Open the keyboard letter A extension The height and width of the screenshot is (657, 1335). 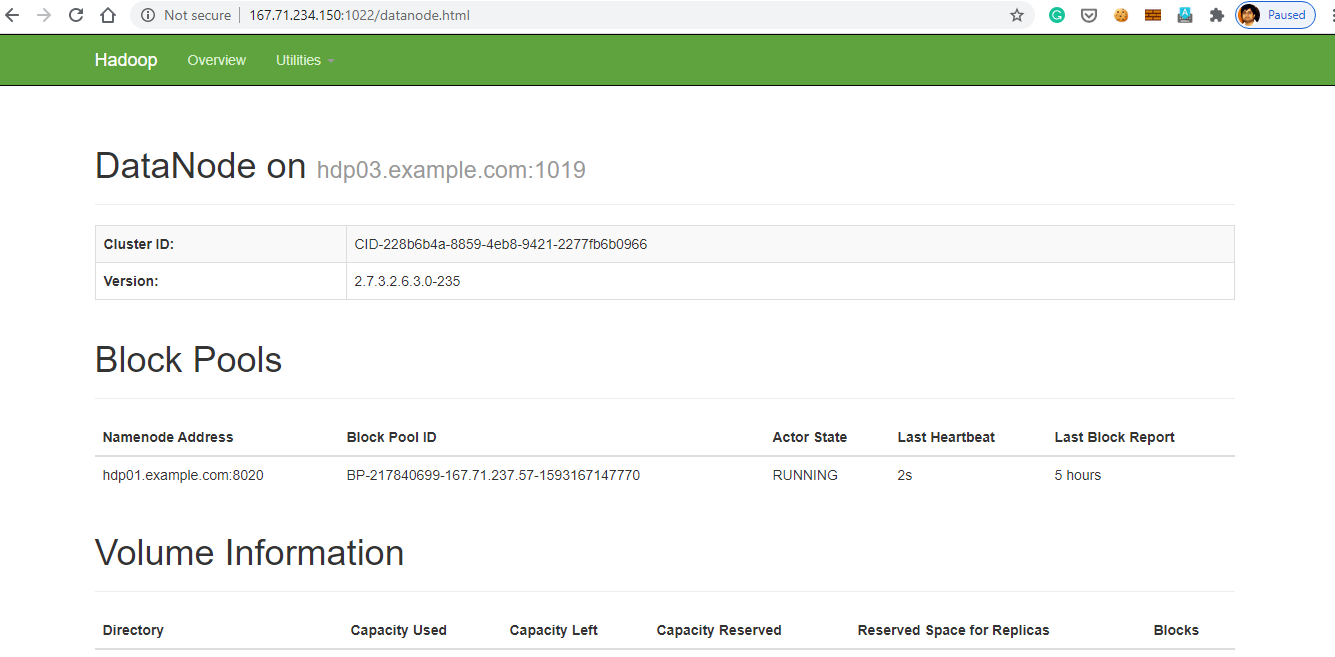pyautogui.click(x=1185, y=15)
